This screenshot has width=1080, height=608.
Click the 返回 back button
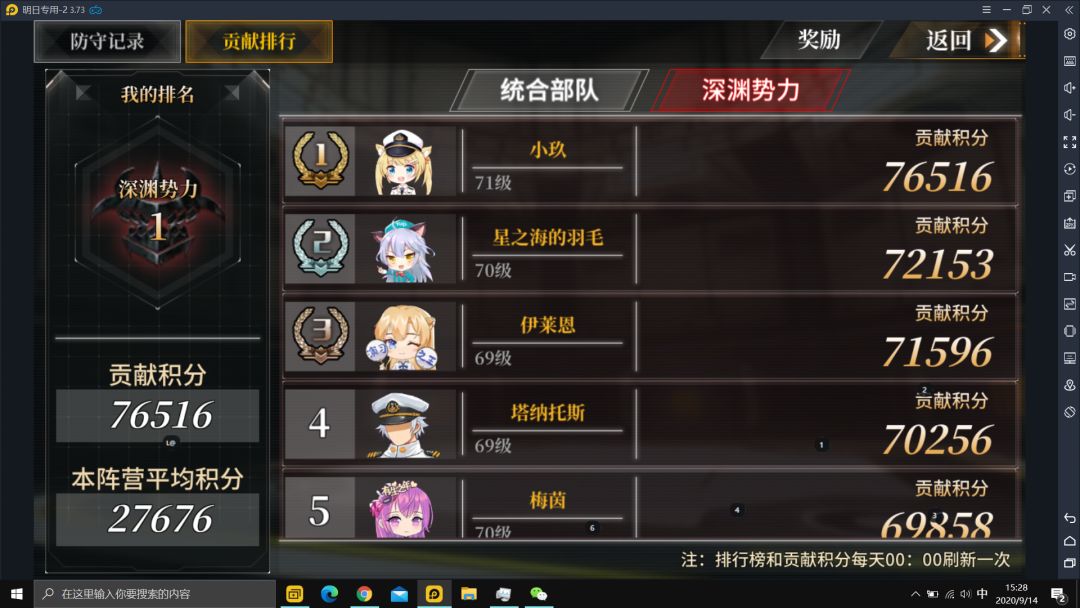tap(959, 40)
